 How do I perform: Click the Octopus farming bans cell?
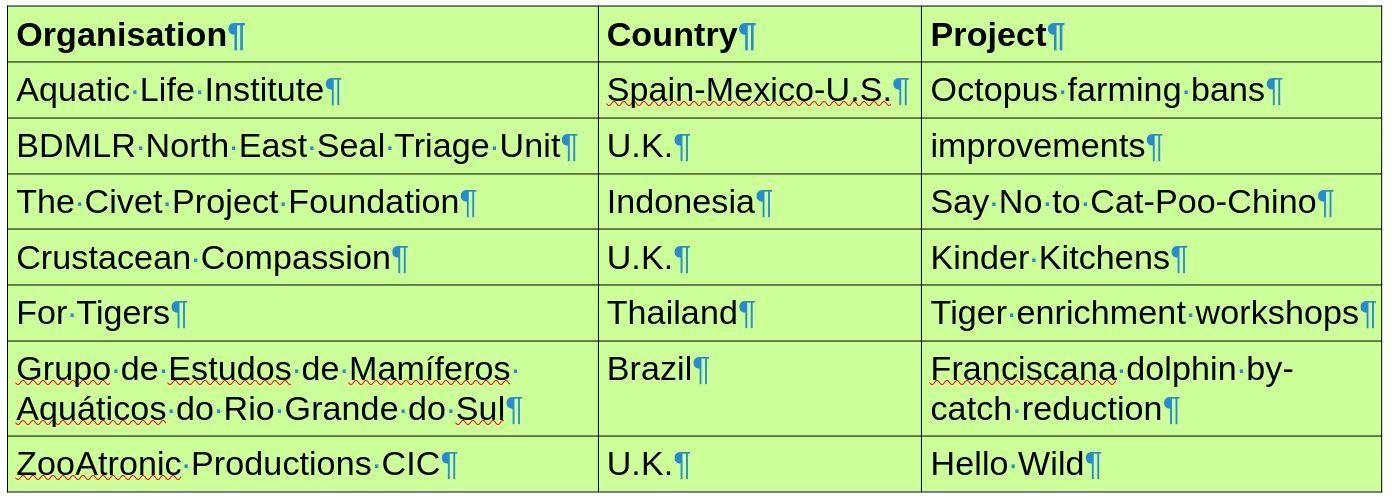coord(1097,91)
